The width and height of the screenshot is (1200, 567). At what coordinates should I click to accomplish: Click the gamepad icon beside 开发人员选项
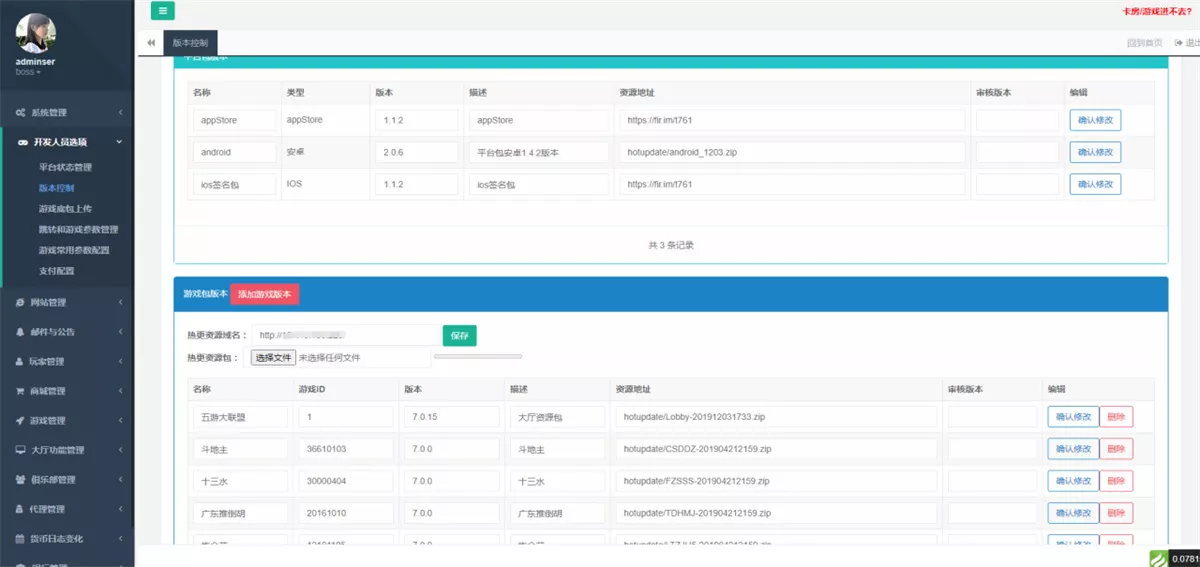pos(22,143)
